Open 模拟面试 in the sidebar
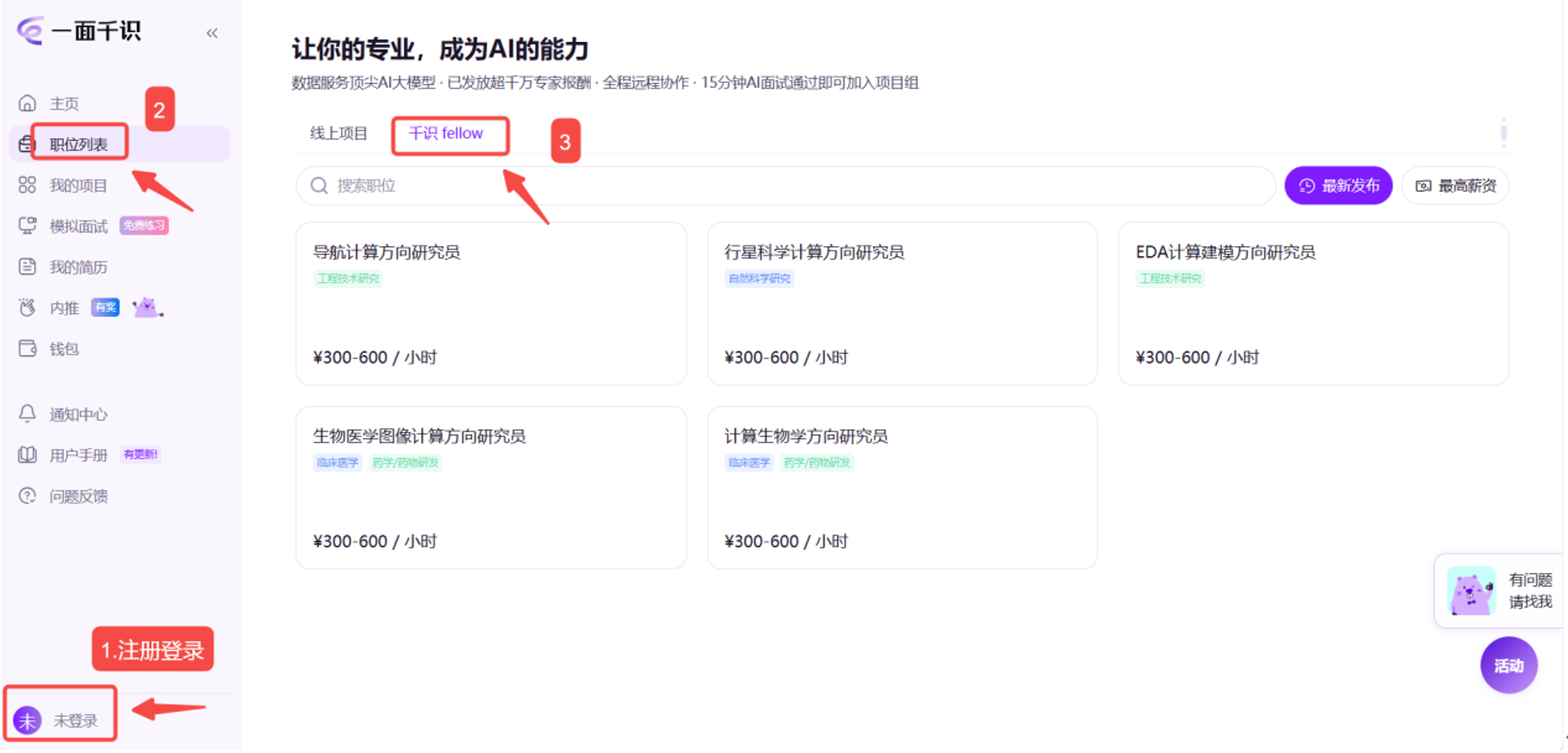Viewport: 1568px width, 753px height. 78,226
